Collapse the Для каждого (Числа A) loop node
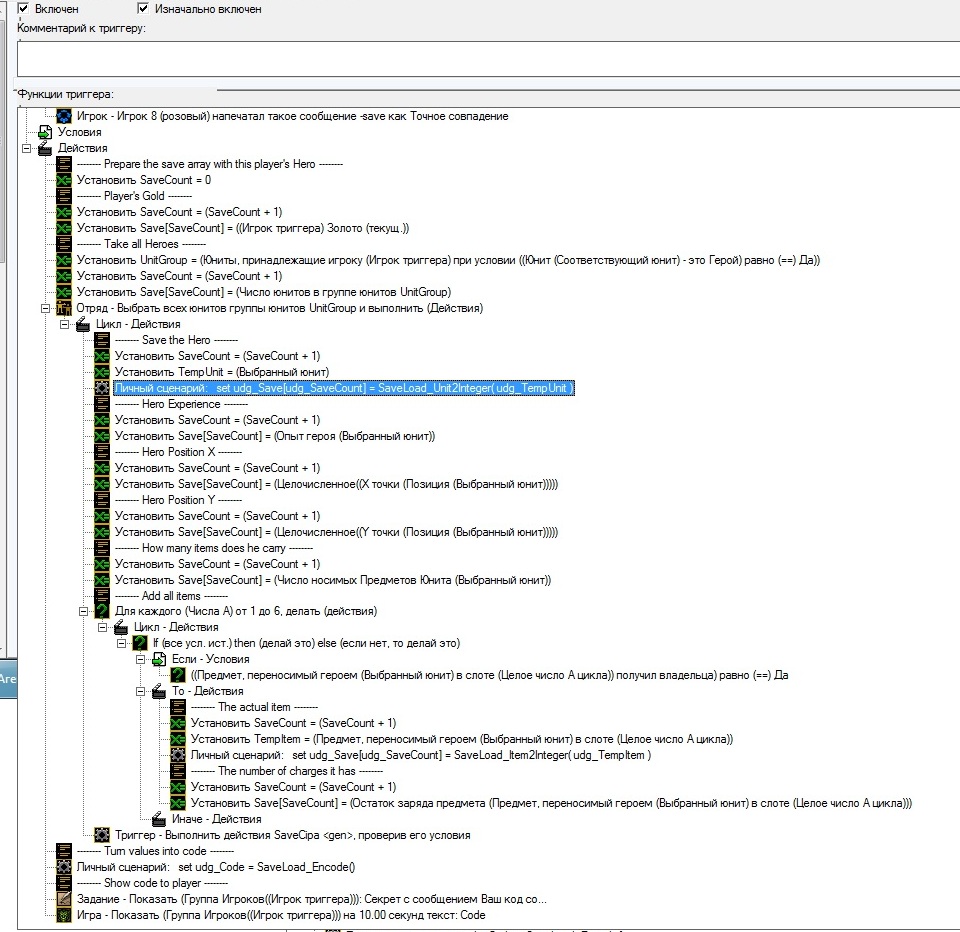The image size is (960, 932). tap(83, 611)
